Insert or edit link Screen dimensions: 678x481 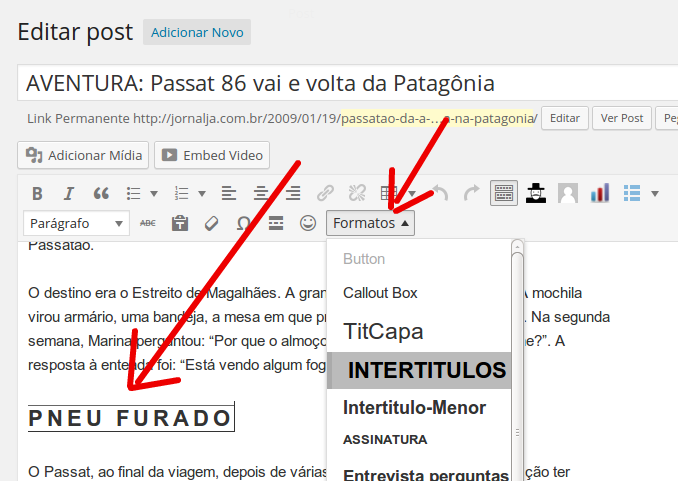[x=325, y=193]
